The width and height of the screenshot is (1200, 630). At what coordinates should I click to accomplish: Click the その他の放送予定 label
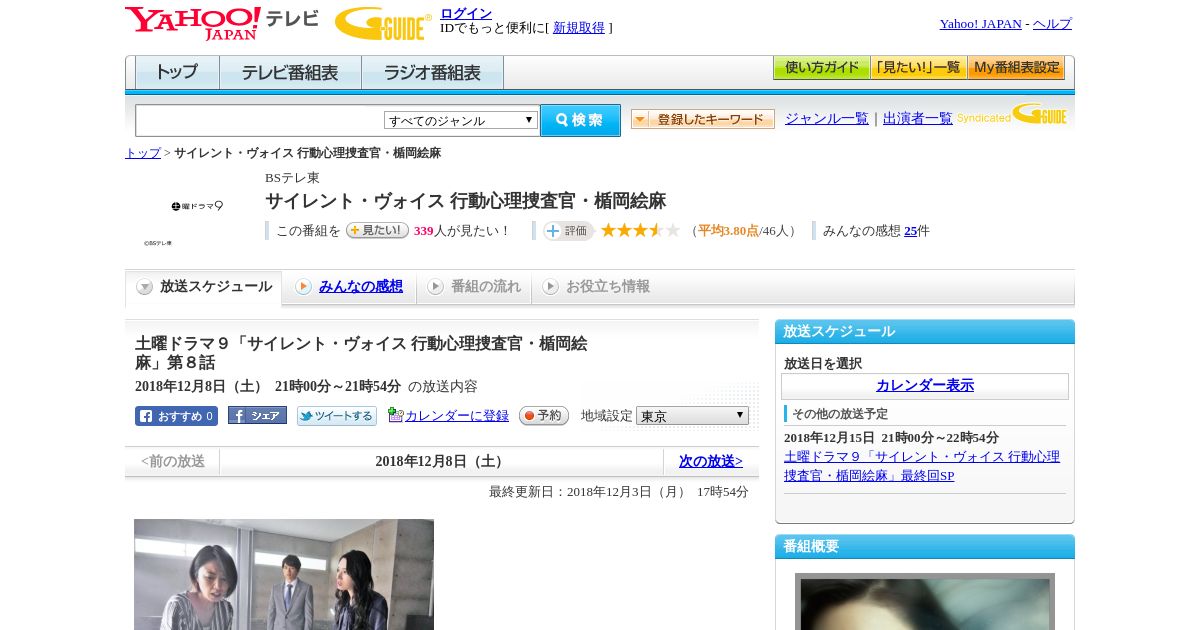pos(840,414)
